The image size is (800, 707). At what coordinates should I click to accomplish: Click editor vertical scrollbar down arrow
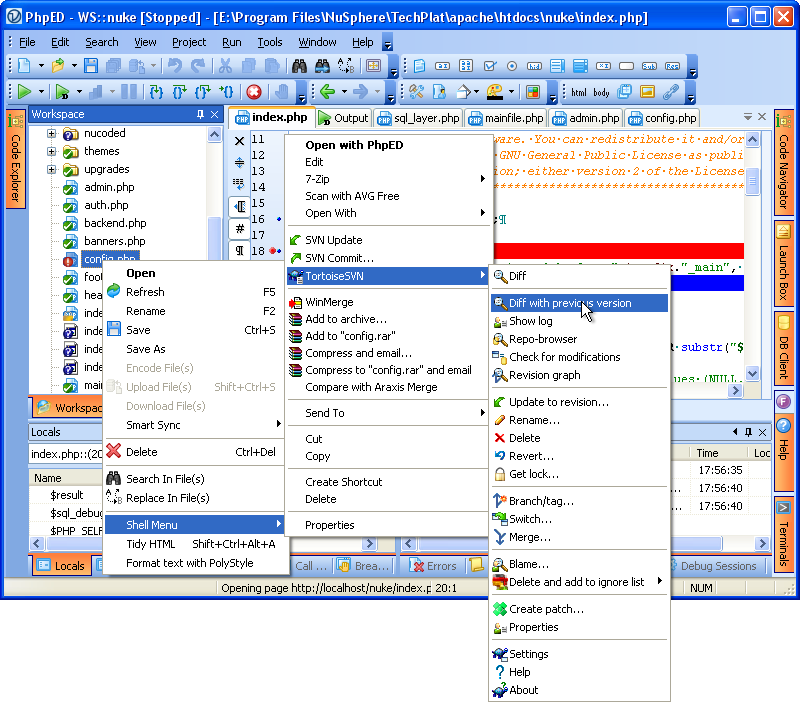tap(753, 373)
